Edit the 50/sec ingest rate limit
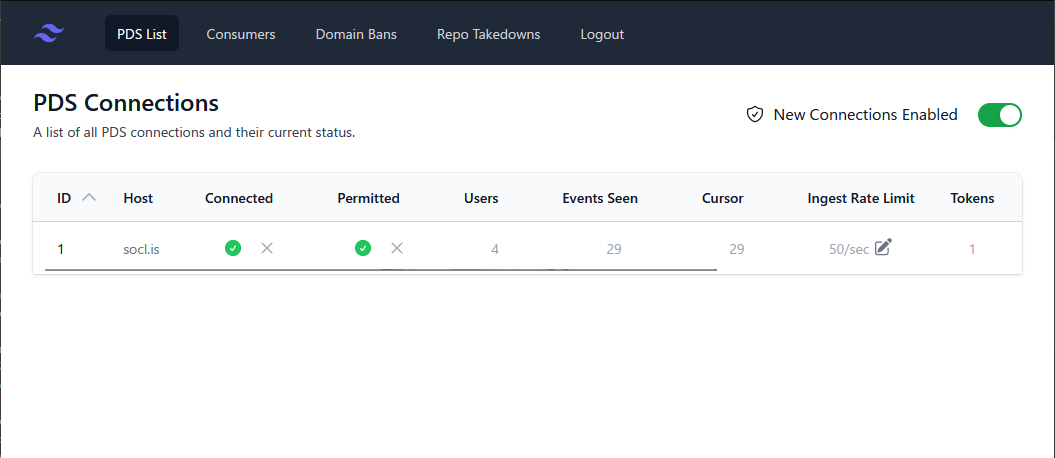Viewport: 1055px width, 458px height. 882,247
